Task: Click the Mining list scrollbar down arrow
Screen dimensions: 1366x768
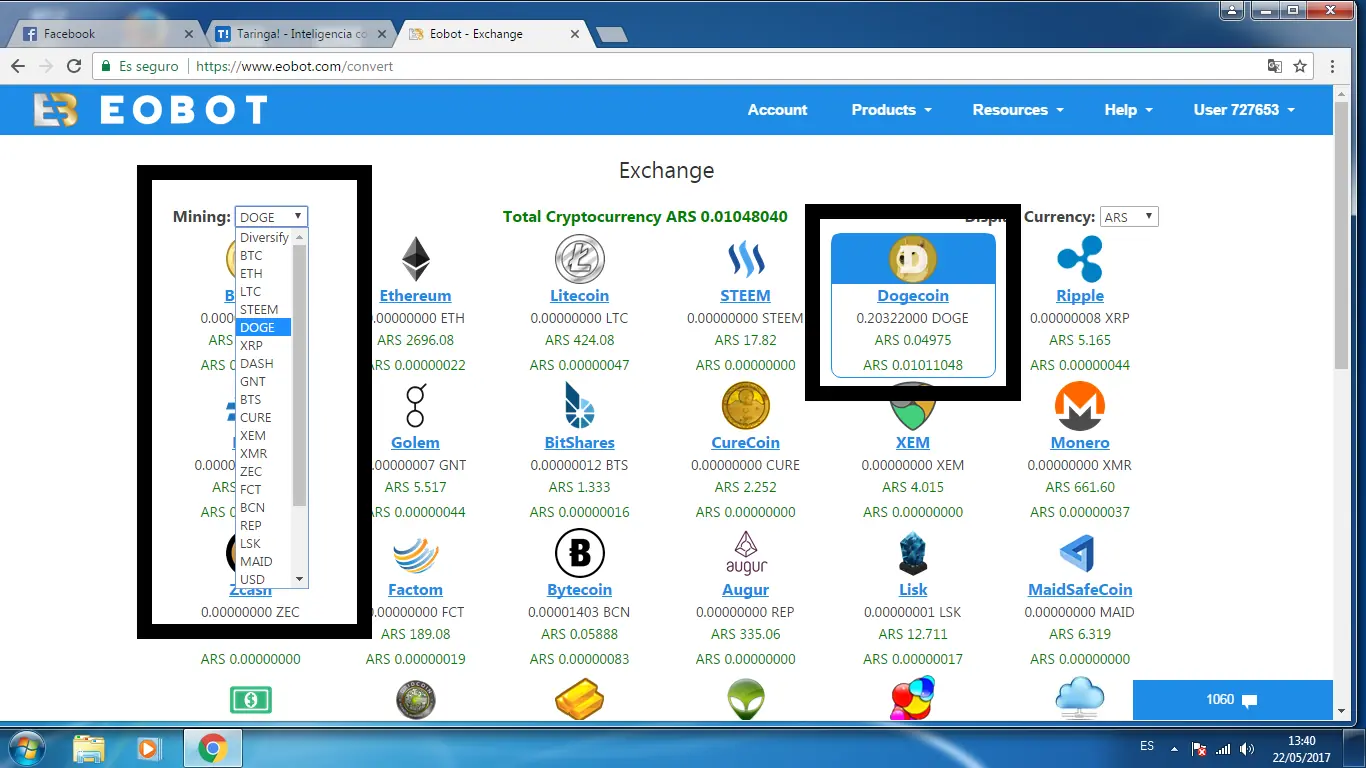Action: [299, 580]
